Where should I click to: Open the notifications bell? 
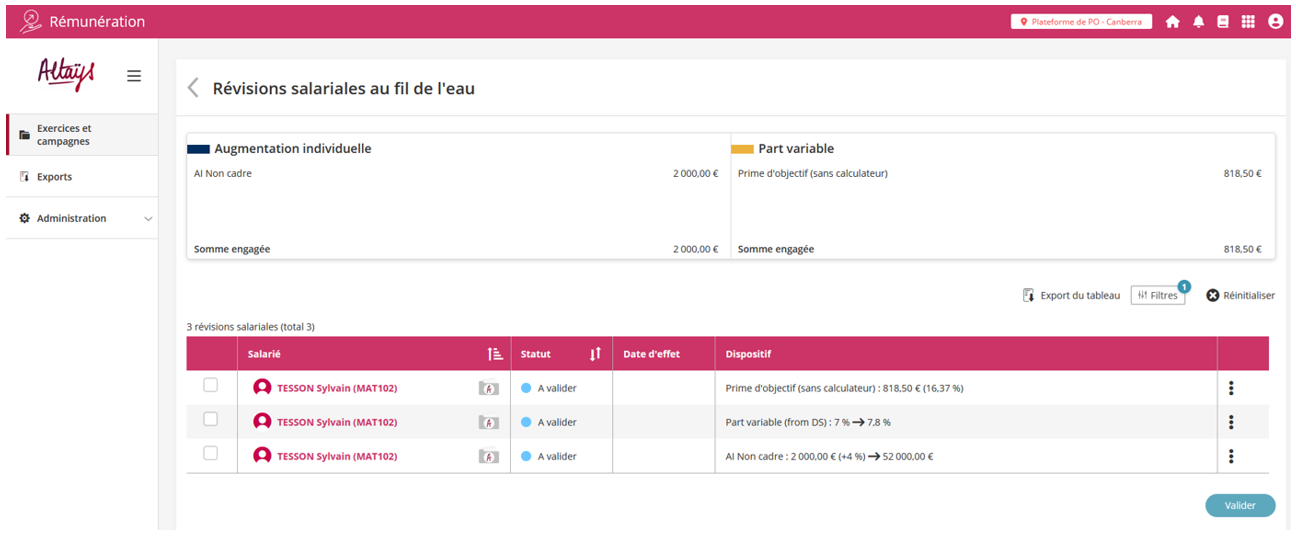(1198, 22)
